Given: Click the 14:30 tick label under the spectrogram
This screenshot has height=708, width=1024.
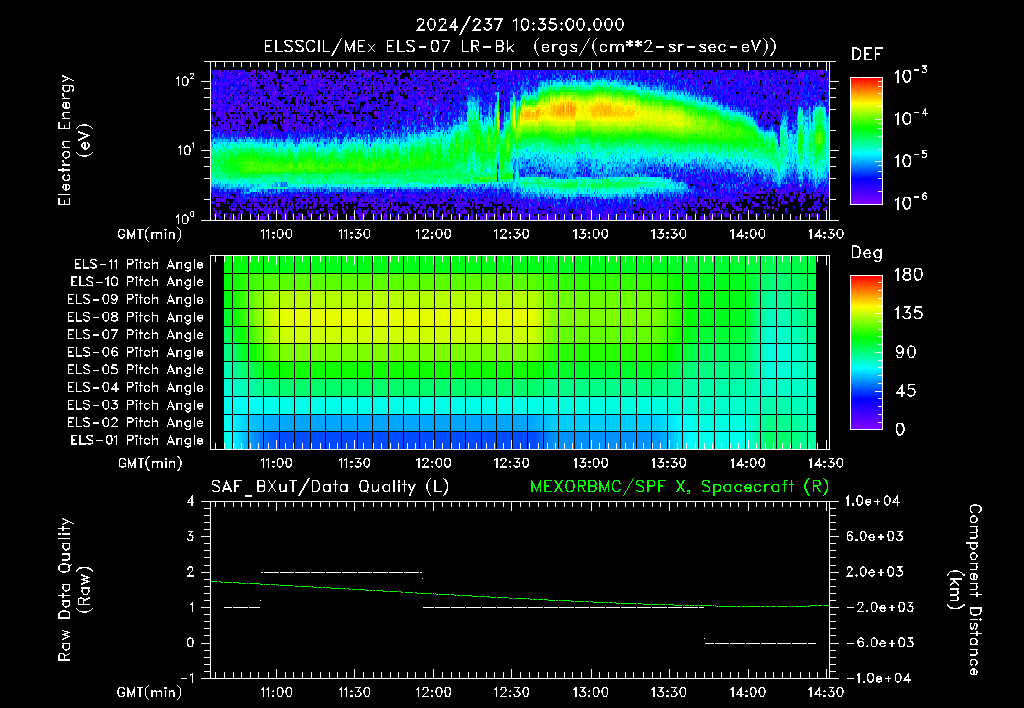Looking at the screenshot, I should (x=826, y=234).
